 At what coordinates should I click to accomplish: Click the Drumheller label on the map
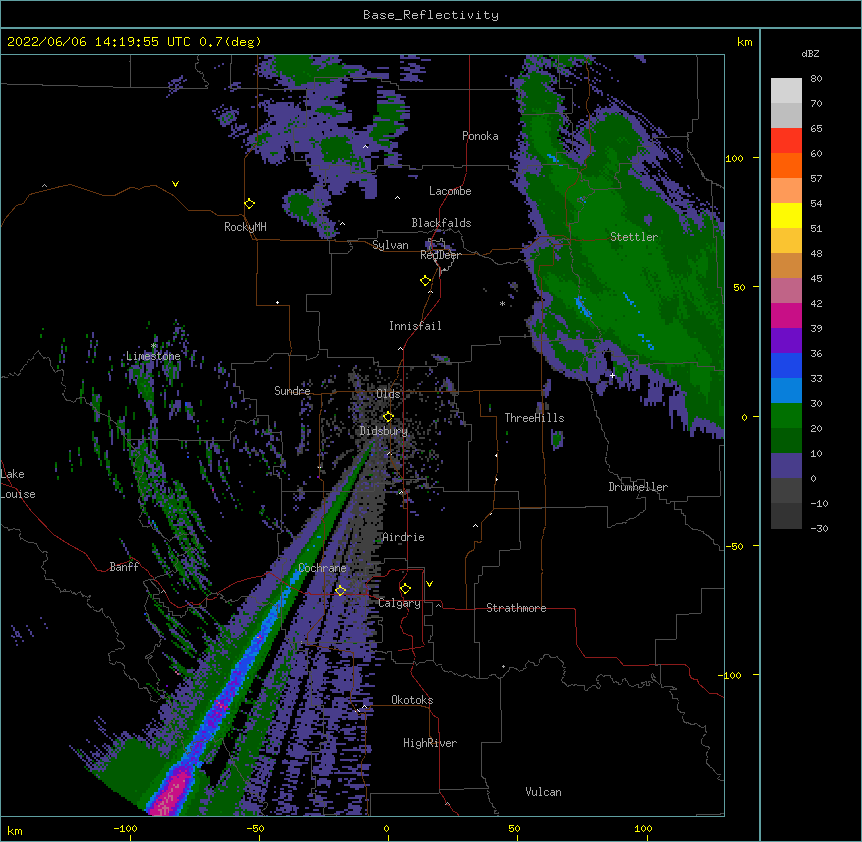point(638,487)
